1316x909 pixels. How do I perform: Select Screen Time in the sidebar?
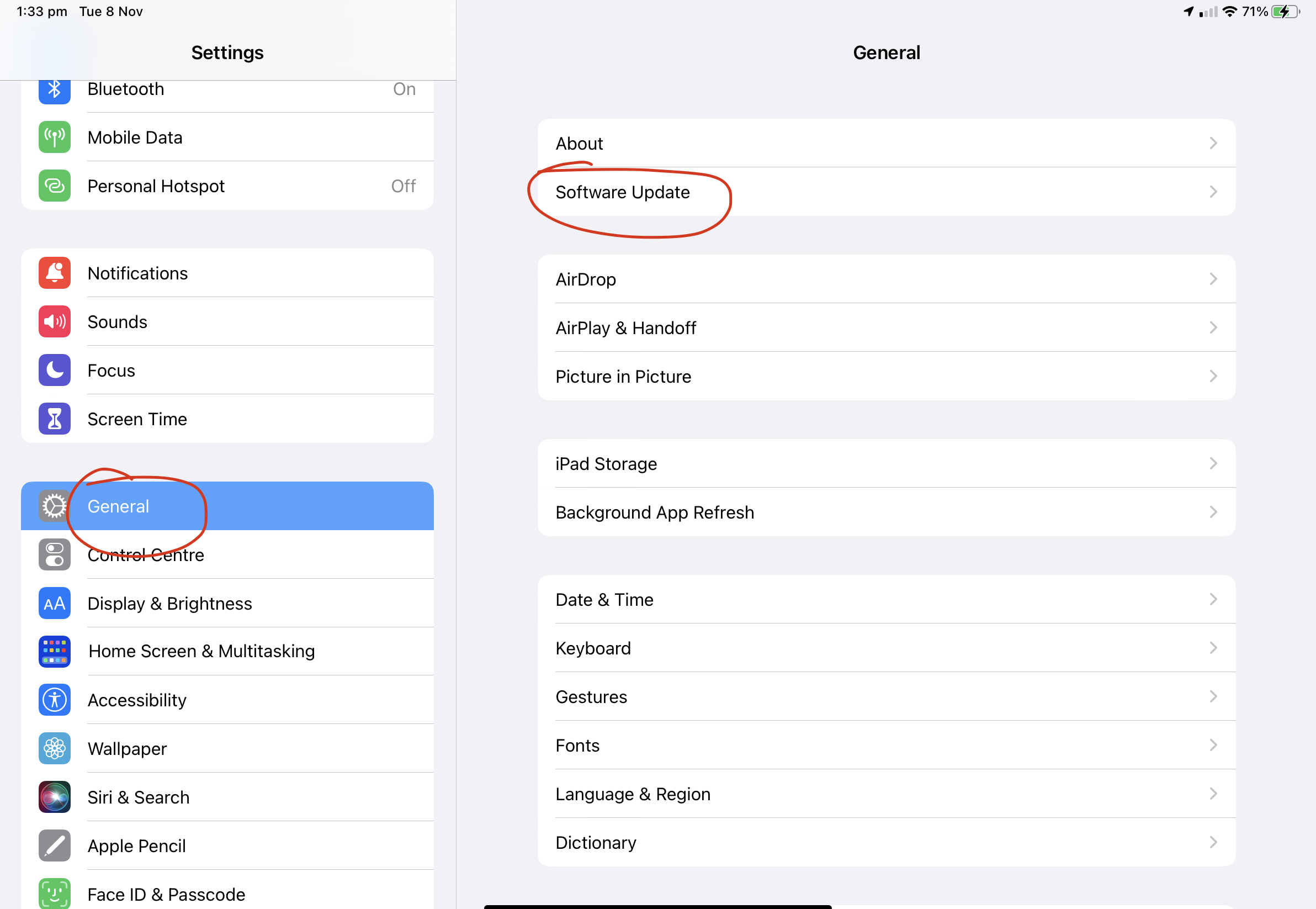[x=227, y=419]
